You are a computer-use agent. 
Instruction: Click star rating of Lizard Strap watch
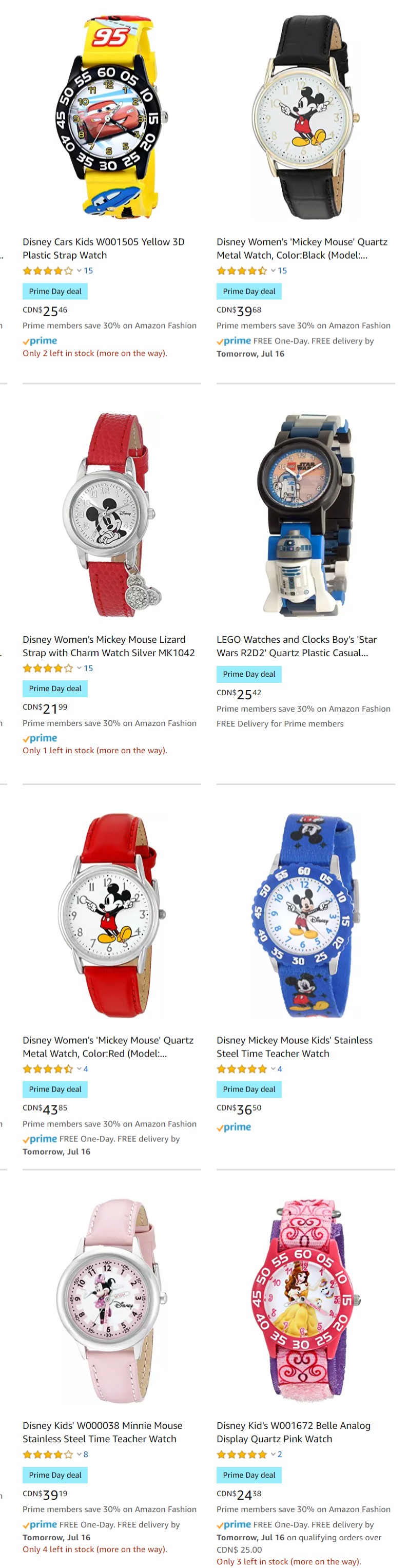(x=48, y=668)
